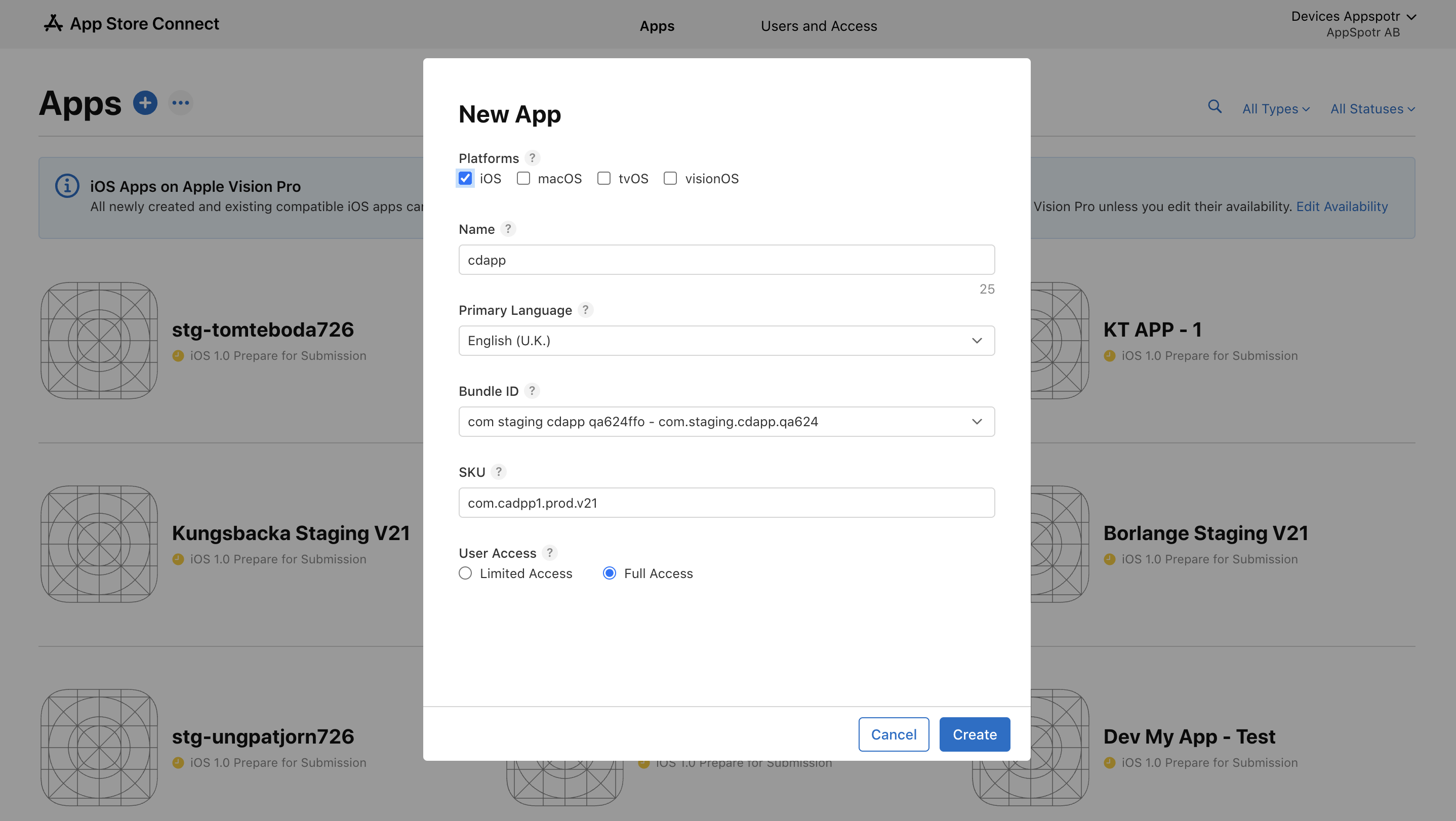The height and width of the screenshot is (821, 1456).
Task: Uncheck the iOS platform checkbox
Action: [x=465, y=179]
